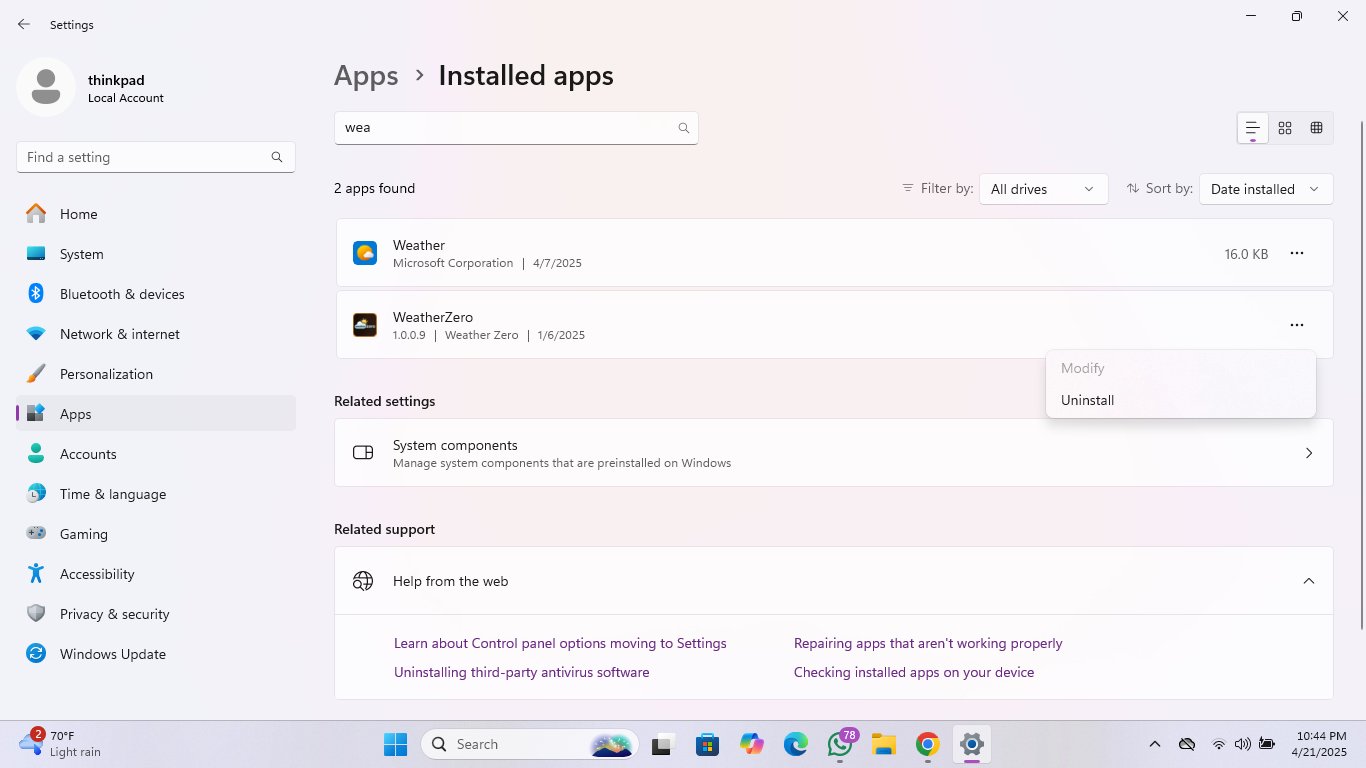Launch Microsoft Edge from the taskbar
Image resolution: width=1366 pixels, height=768 pixels.
pyautogui.click(x=795, y=744)
